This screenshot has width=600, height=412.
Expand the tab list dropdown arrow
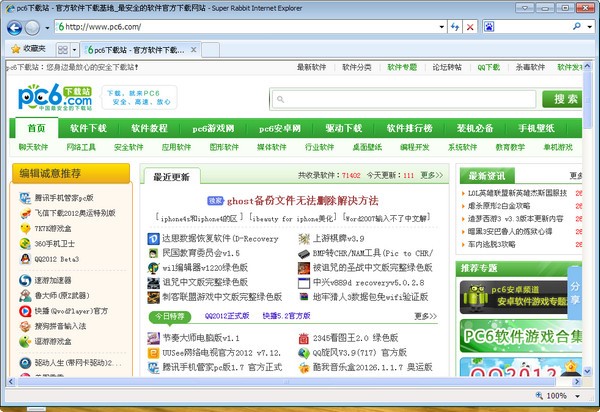(74, 49)
